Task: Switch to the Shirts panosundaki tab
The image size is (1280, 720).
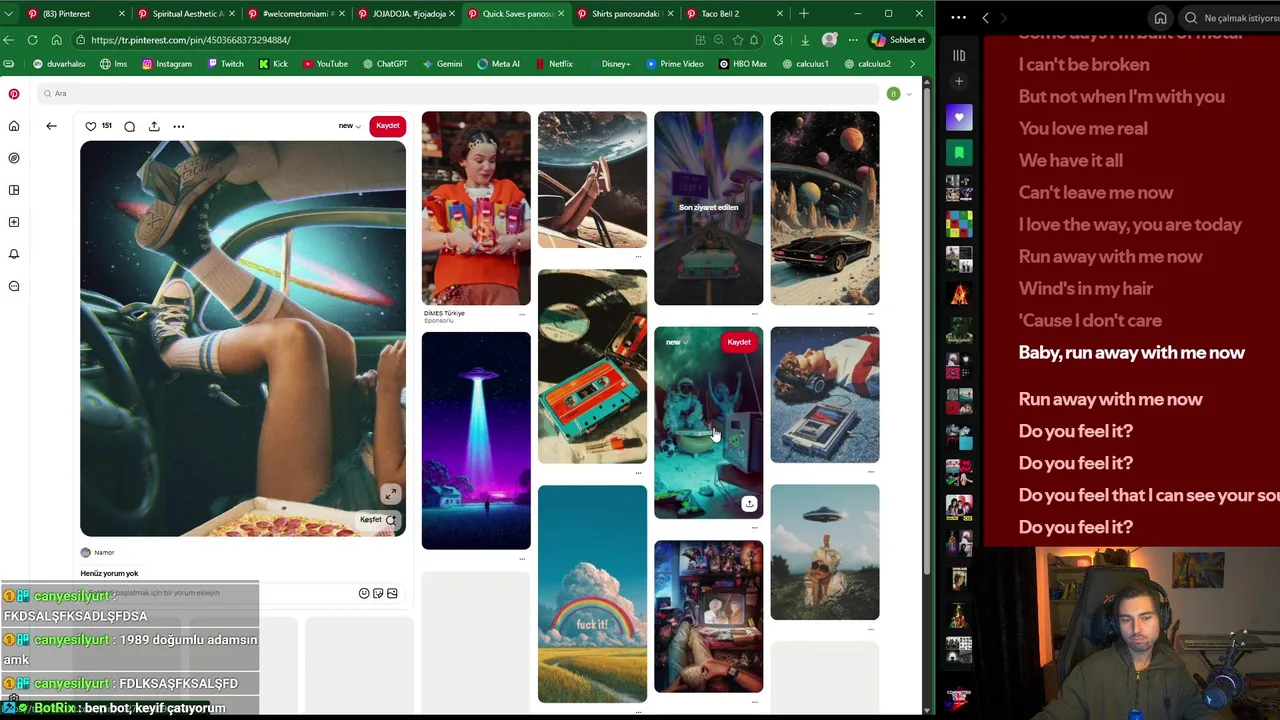Action: click(626, 14)
